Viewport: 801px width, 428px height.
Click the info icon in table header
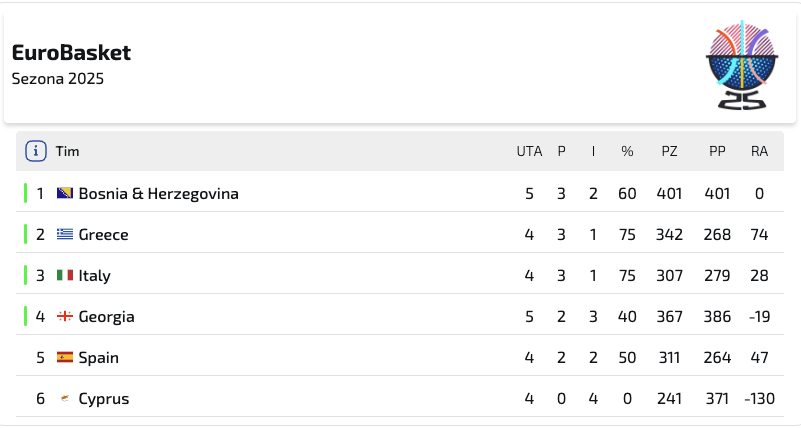(36, 151)
